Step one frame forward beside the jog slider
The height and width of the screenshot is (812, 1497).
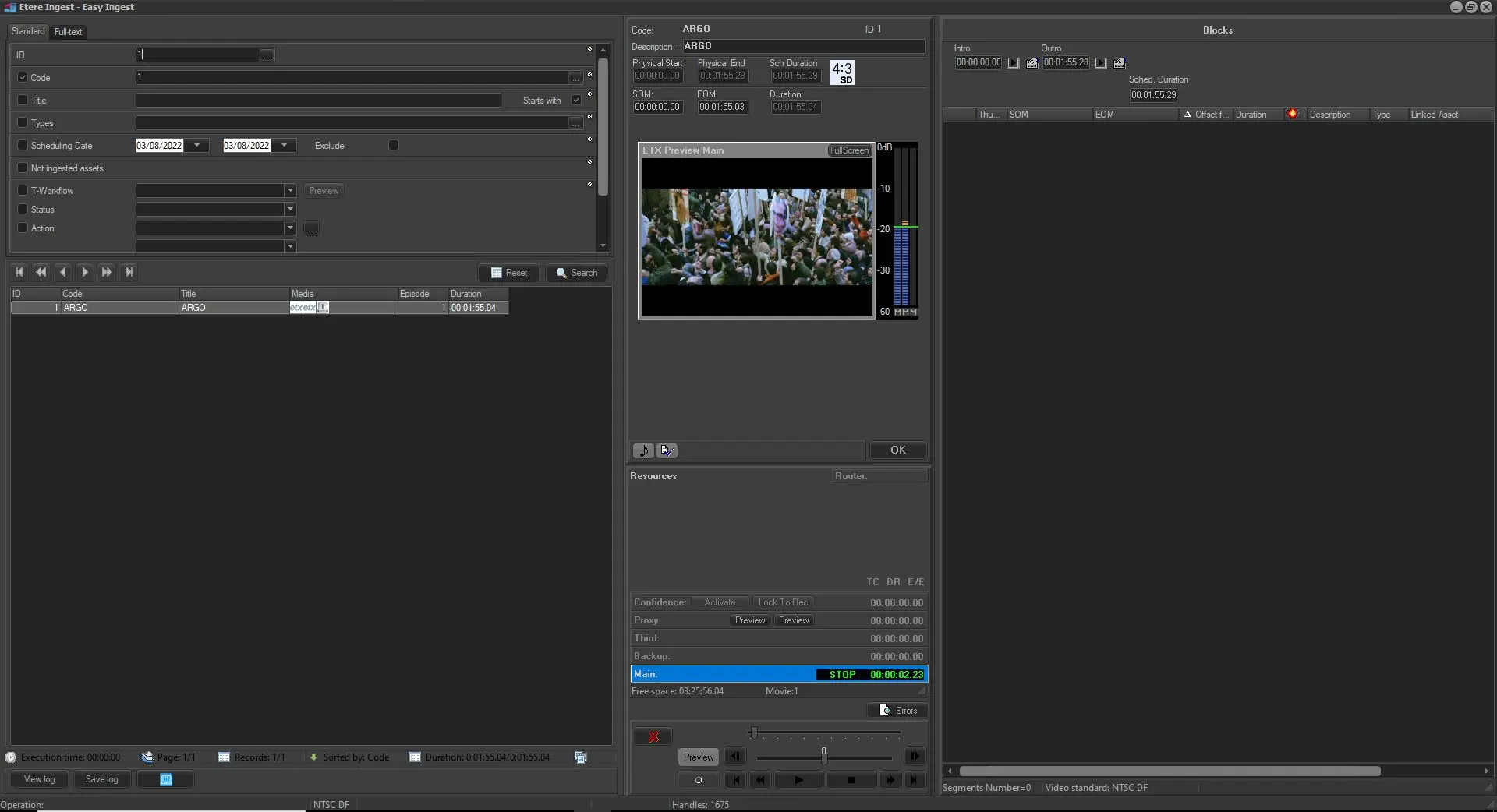(914, 756)
